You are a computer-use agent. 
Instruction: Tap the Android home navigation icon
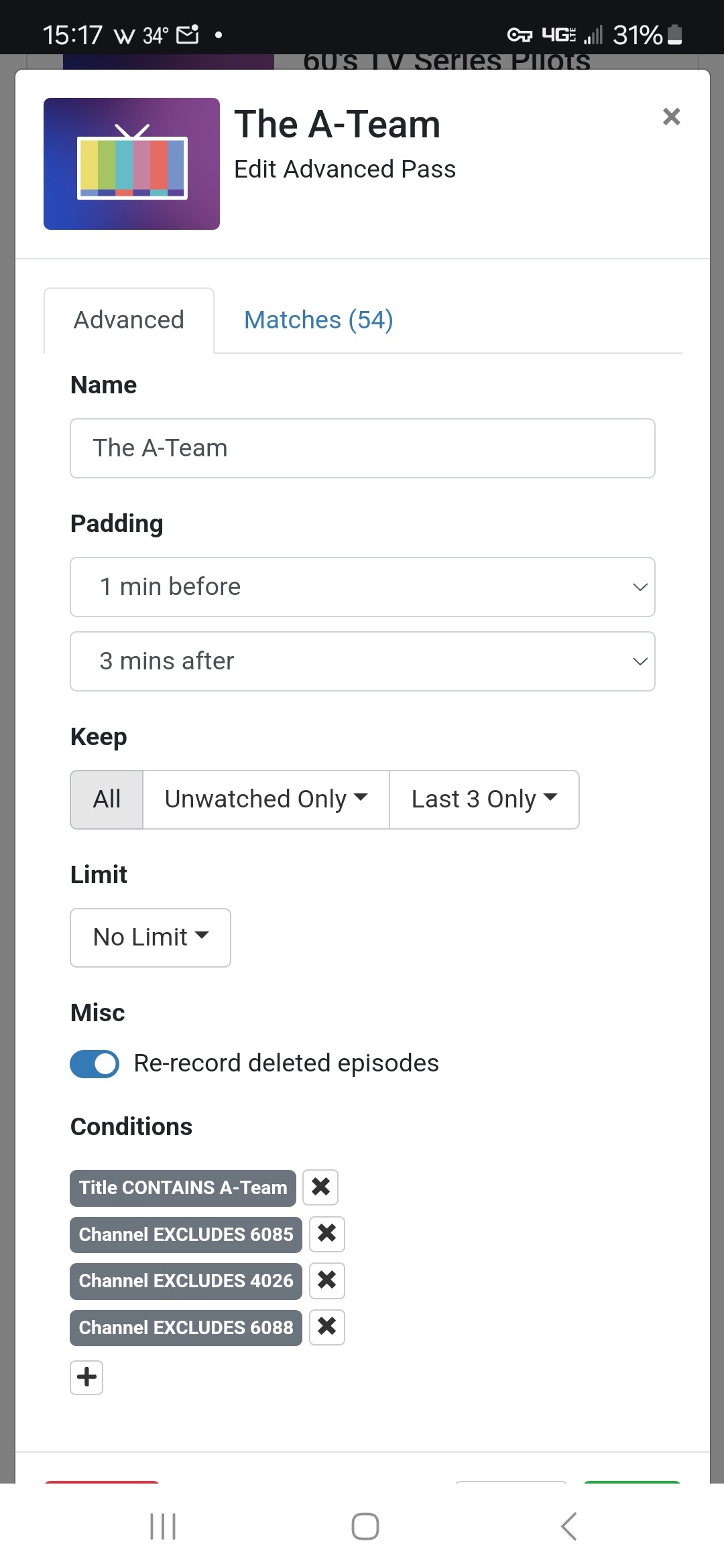pyautogui.click(x=365, y=1526)
